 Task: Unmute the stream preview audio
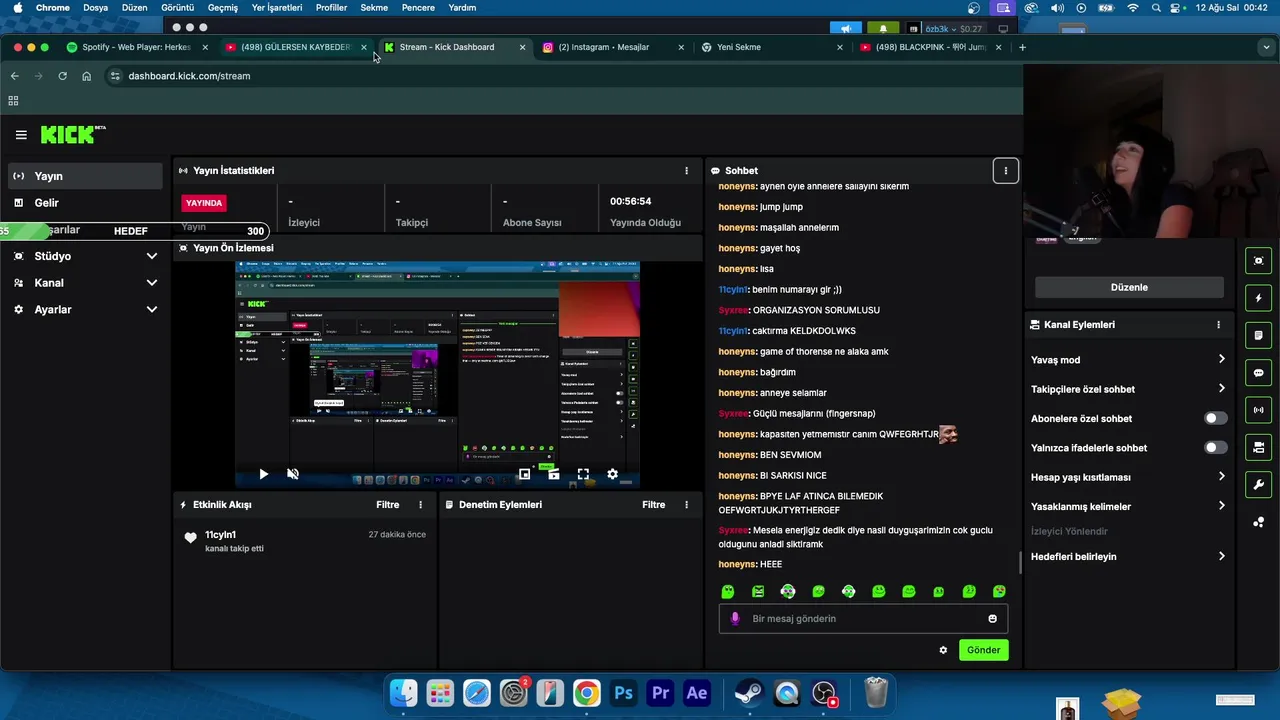pos(293,474)
